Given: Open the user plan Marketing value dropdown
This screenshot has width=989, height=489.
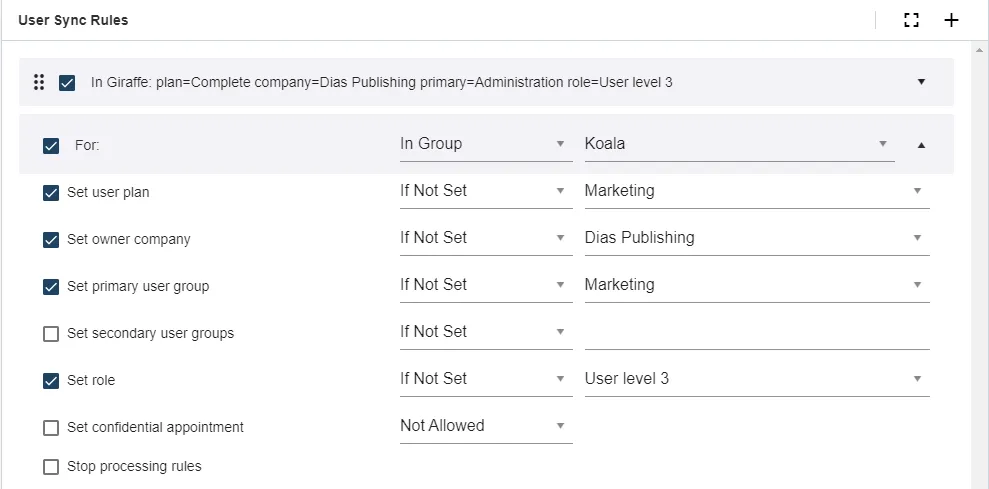Looking at the screenshot, I should (x=756, y=191).
